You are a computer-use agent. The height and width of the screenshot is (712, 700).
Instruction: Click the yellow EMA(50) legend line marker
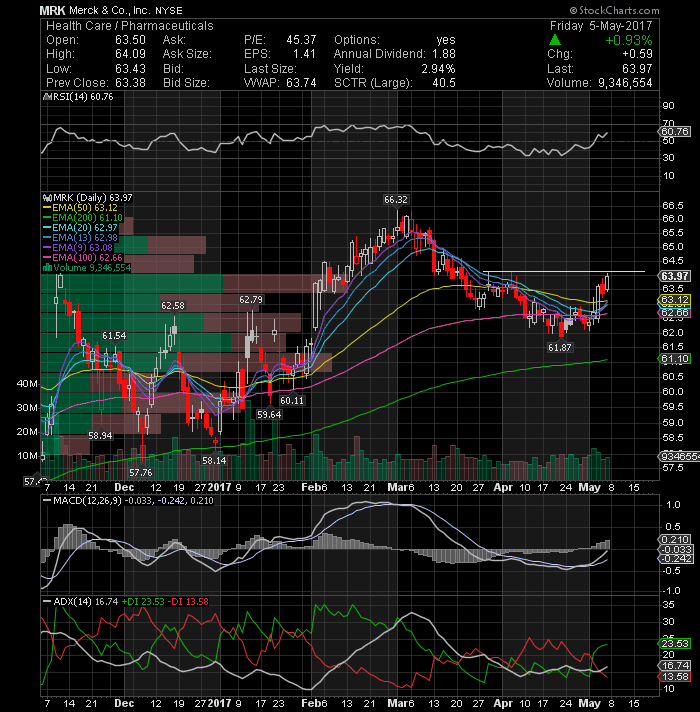point(47,208)
